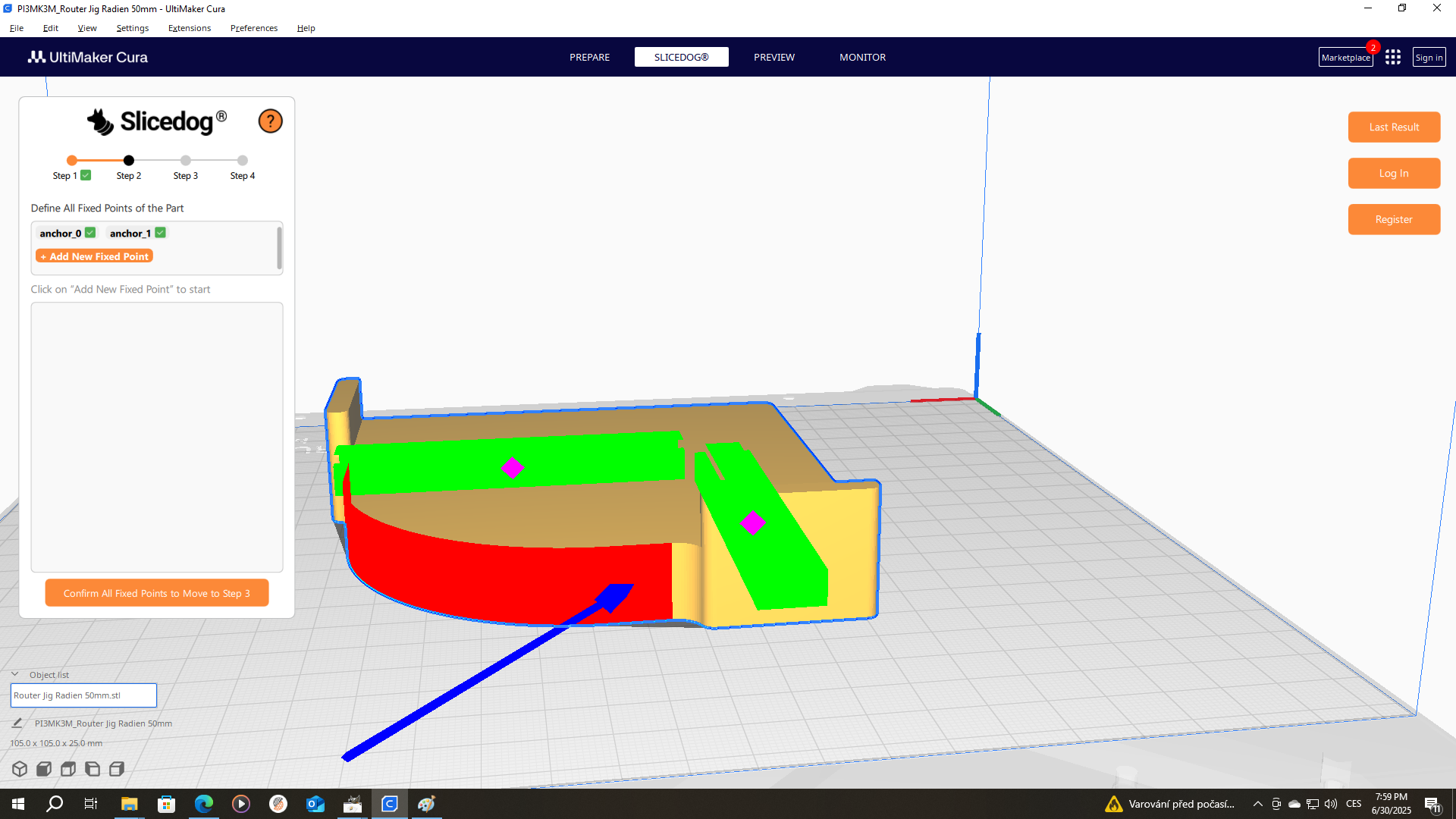Switch to front view cube icon
This screenshot has width=1456, height=819.
44,769
